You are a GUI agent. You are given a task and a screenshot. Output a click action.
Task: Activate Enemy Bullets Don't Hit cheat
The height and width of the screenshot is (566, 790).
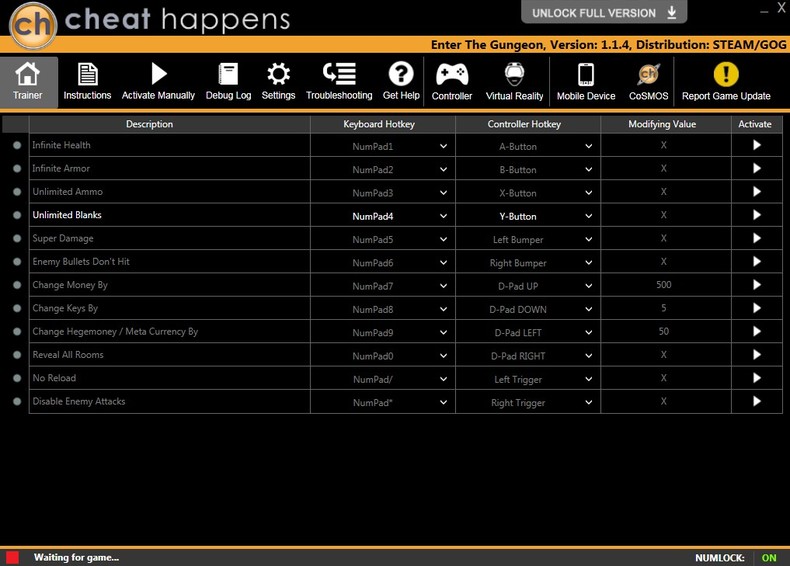click(757, 262)
